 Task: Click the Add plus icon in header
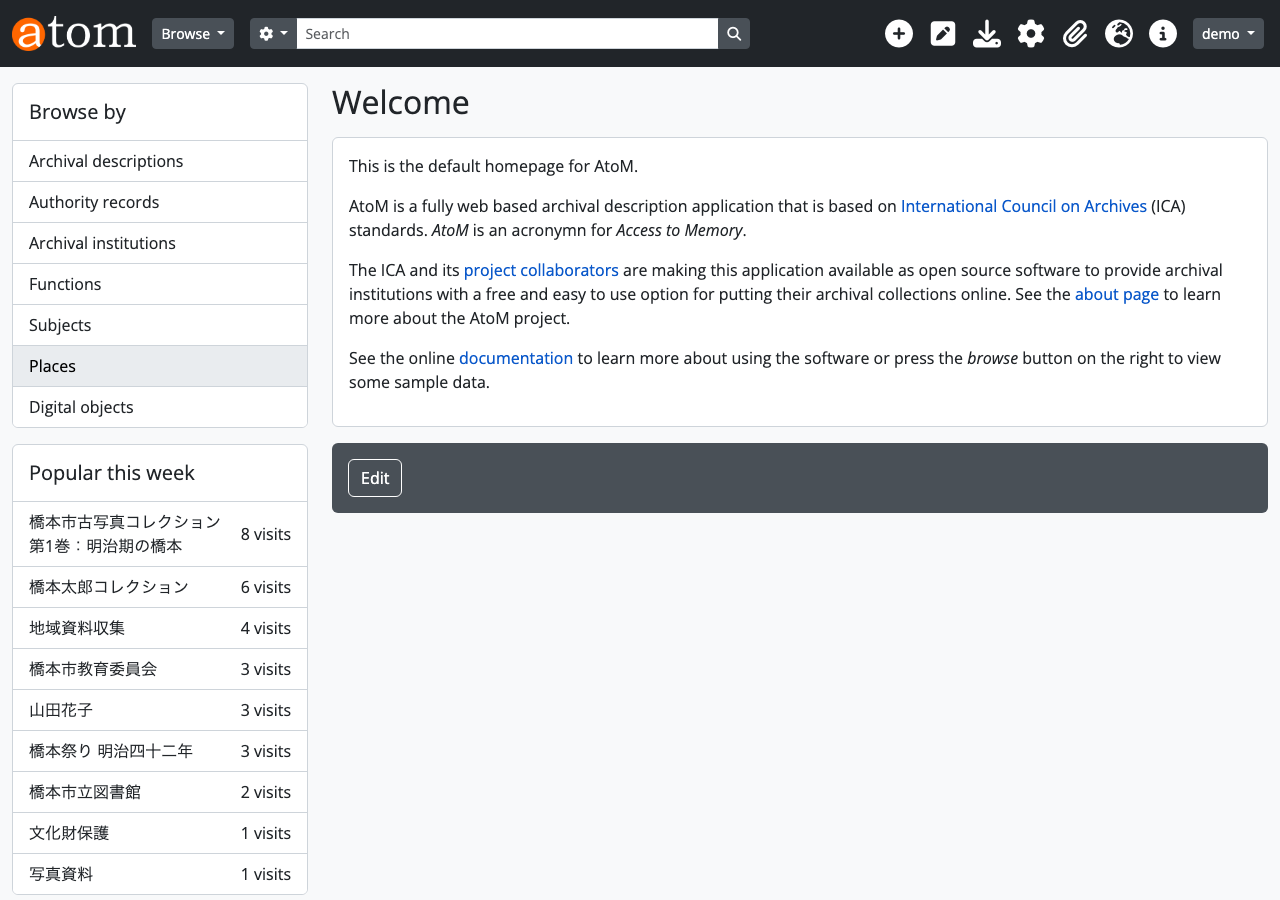[x=899, y=34]
